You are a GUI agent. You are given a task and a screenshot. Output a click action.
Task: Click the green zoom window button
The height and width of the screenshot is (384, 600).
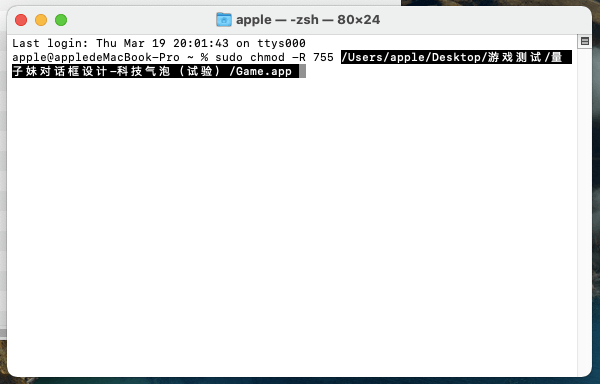pyautogui.click(x=61, y=20)
